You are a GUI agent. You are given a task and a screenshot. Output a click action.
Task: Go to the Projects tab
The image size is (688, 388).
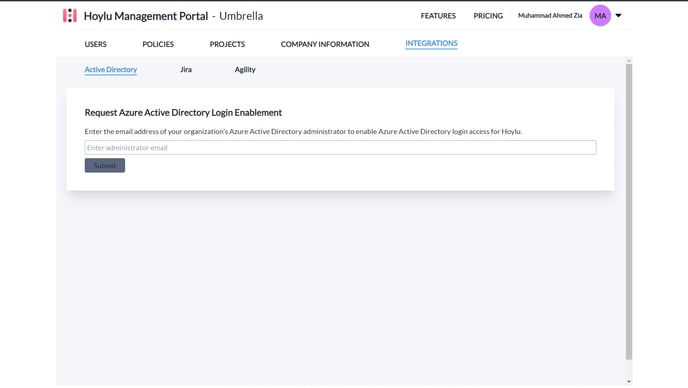[227, 44]
